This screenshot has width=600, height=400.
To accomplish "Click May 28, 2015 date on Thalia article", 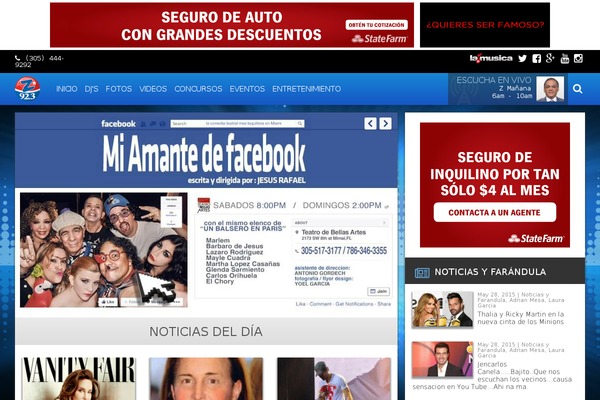I will click(496, 295).
